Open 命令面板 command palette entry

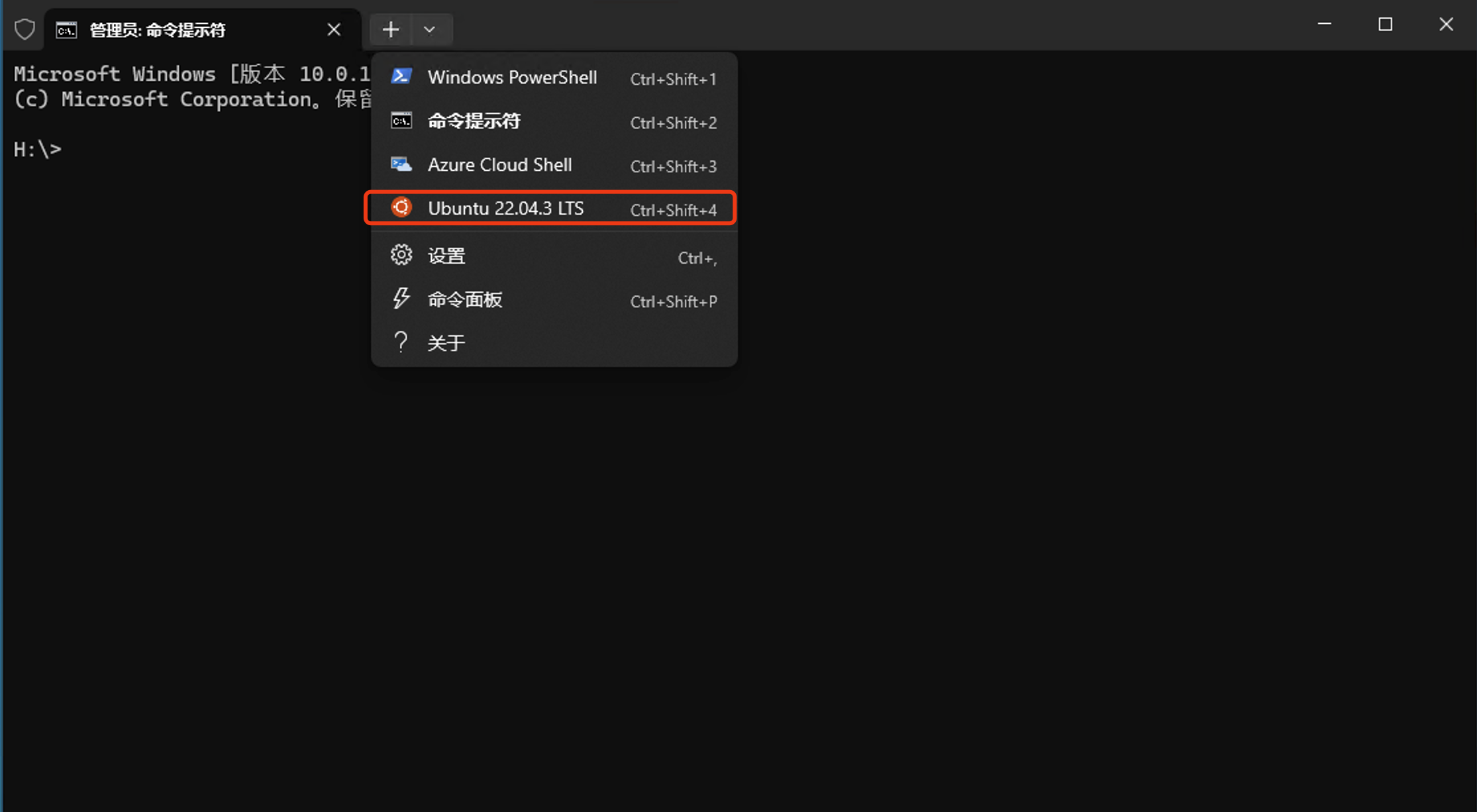[465, 300]
